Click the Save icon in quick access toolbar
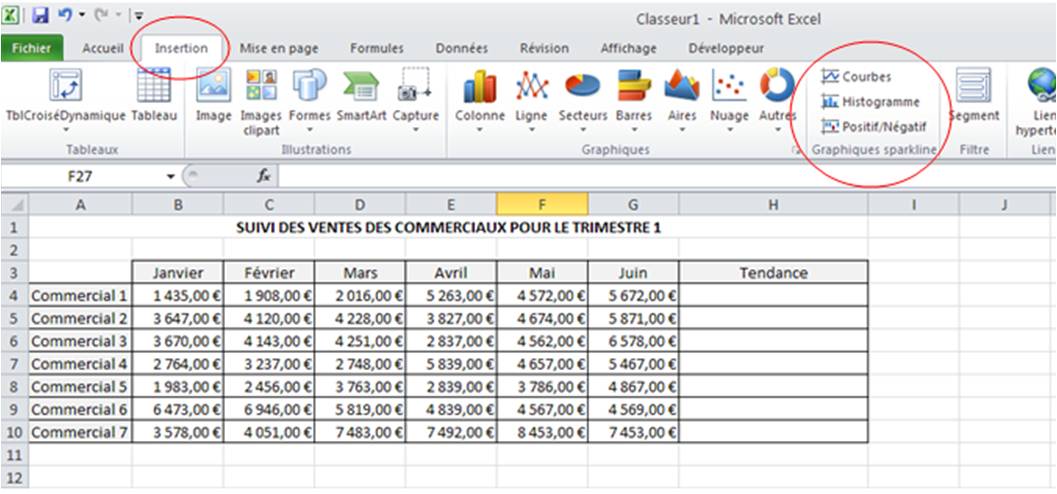 (x=40, y=15)
